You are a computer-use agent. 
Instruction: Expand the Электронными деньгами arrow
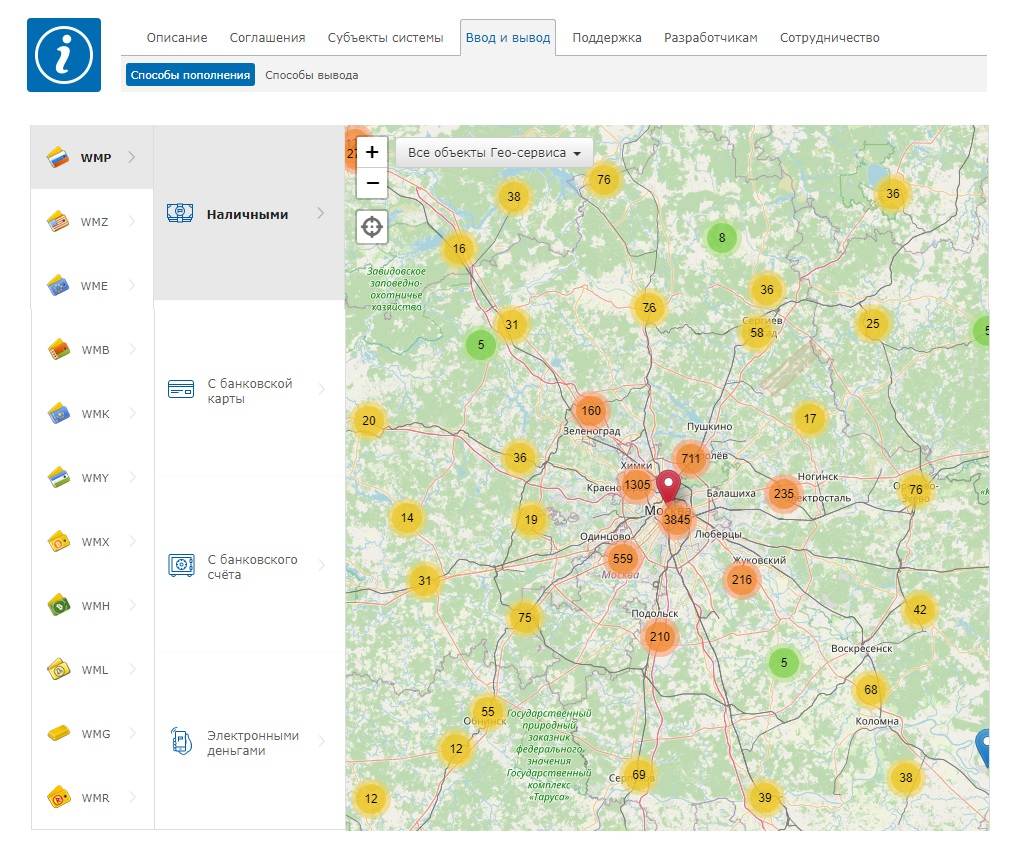[321, 742]
